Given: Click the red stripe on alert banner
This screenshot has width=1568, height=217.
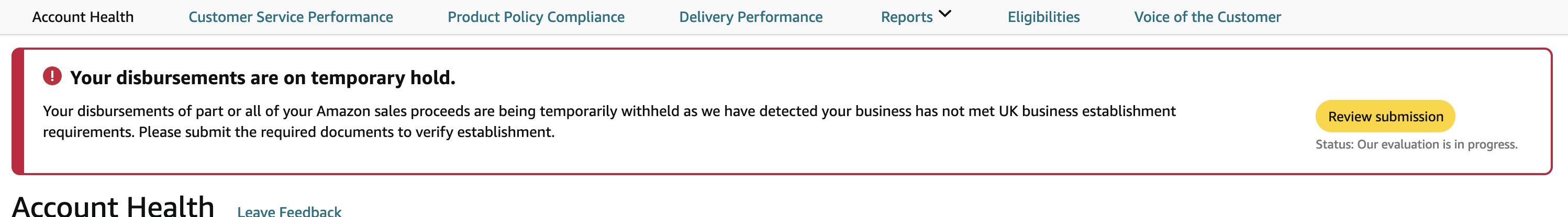Looking at the screenshot, I should pos(18,111).
